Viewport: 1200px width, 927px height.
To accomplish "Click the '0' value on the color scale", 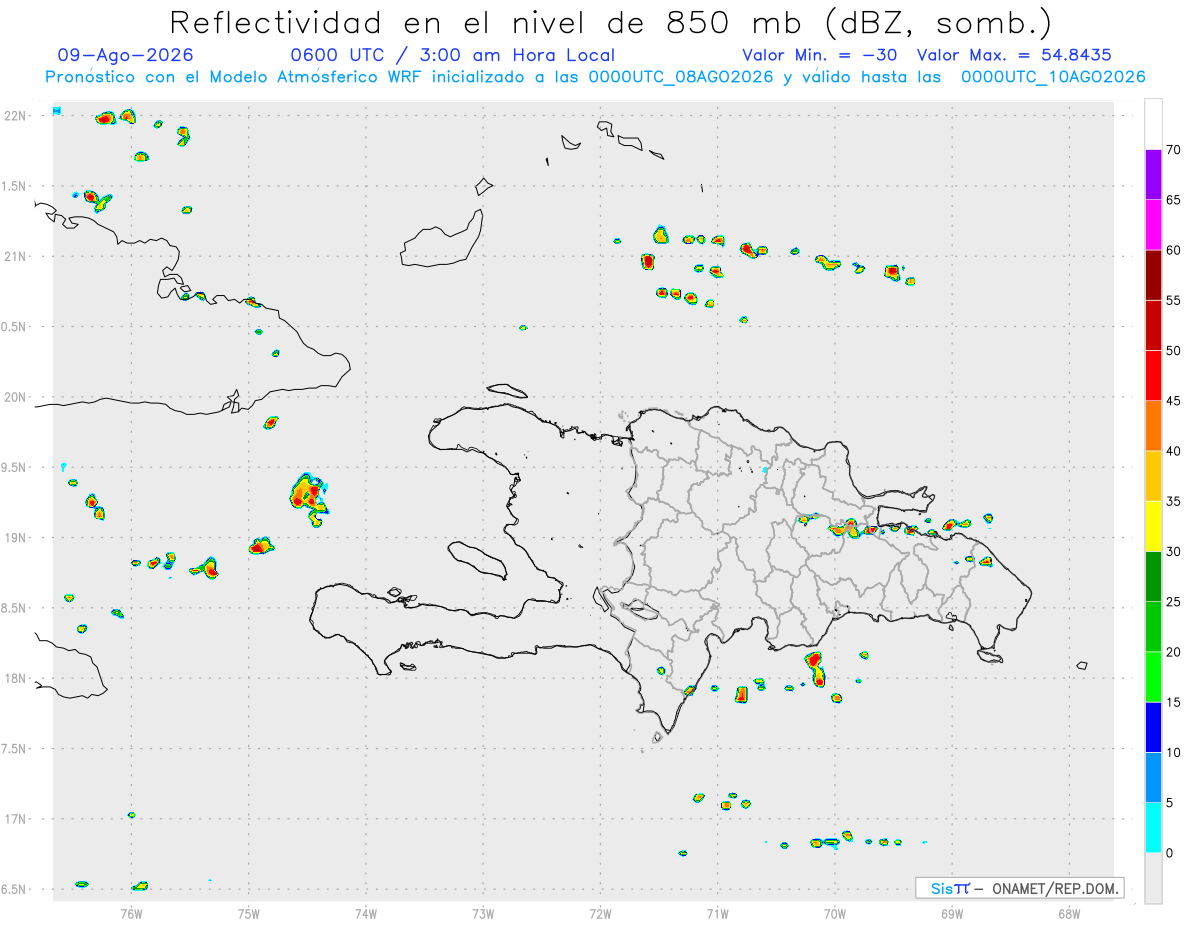I will coord(1169,853).
